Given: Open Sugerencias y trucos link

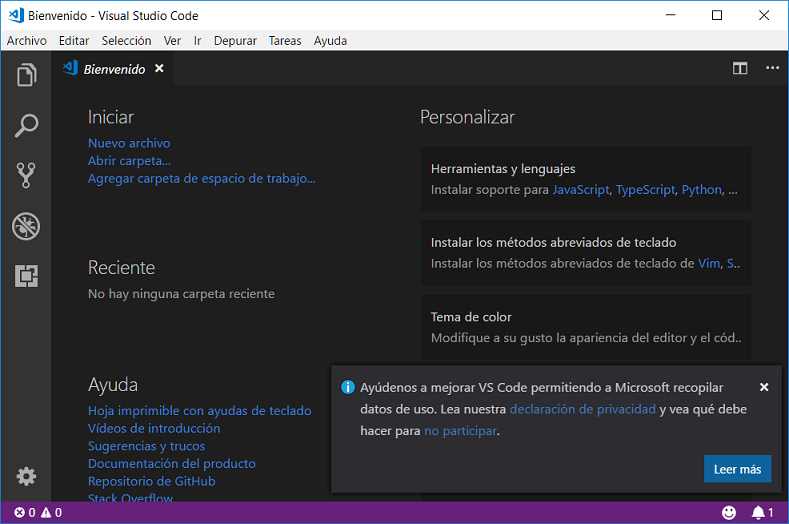Looking at the screenshot, I should (x=146, y=446).
